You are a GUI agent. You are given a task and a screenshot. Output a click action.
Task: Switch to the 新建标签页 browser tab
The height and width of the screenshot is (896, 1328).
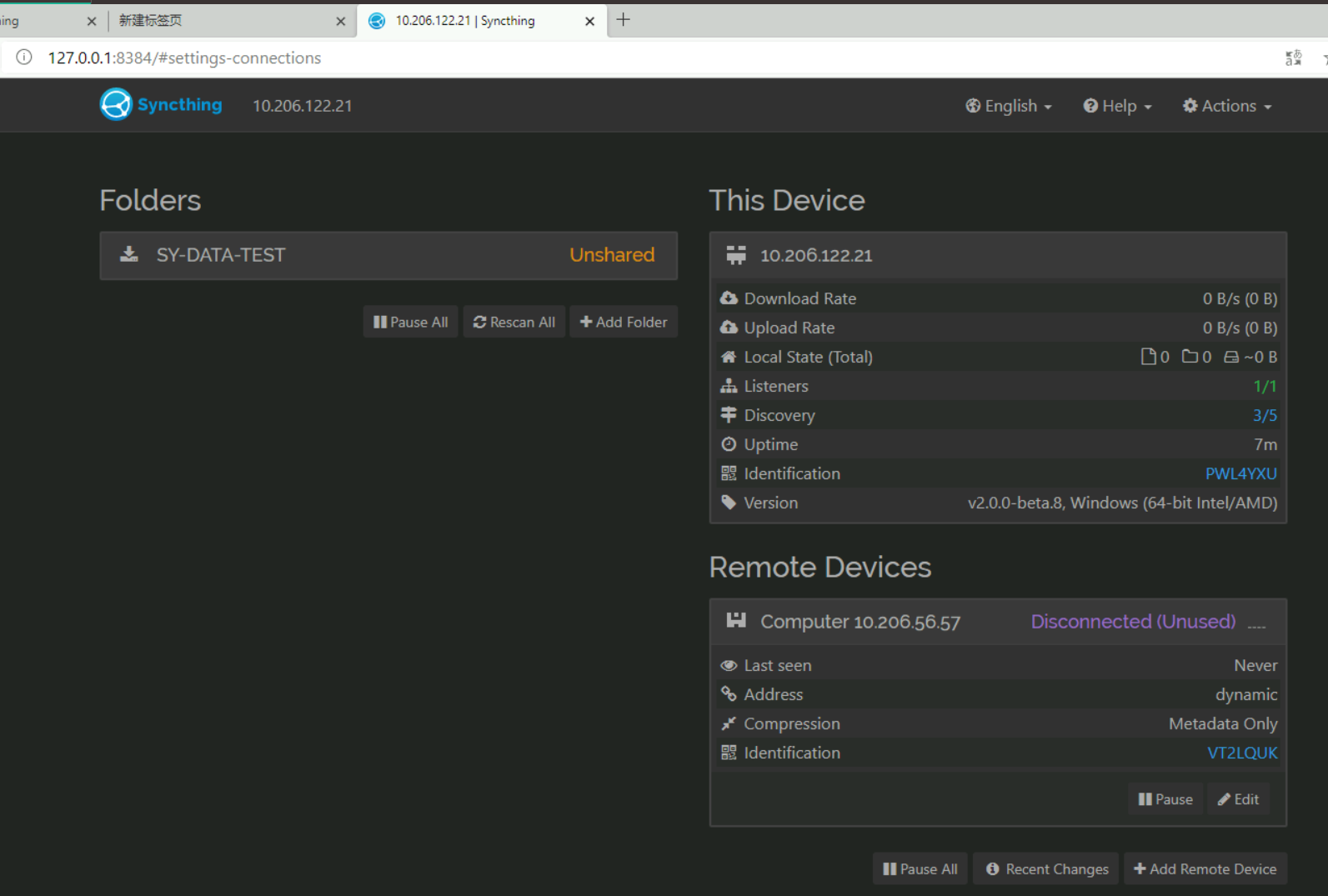[x=223, y=21]
